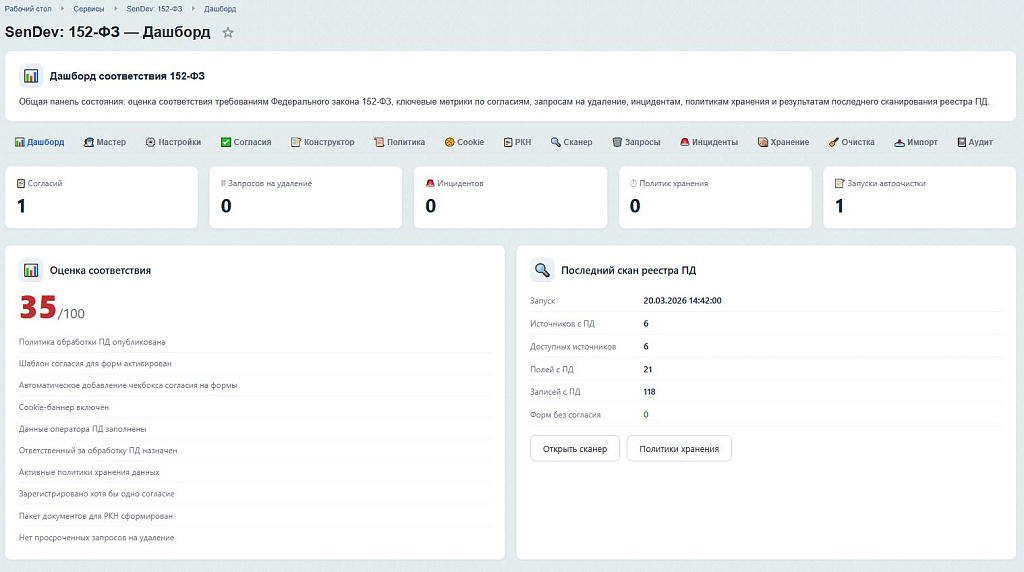Click the green checkmark Согласия icon
Image resolution: width=1024 pixels, height=572 pixels.
click(x=226, y=142)
